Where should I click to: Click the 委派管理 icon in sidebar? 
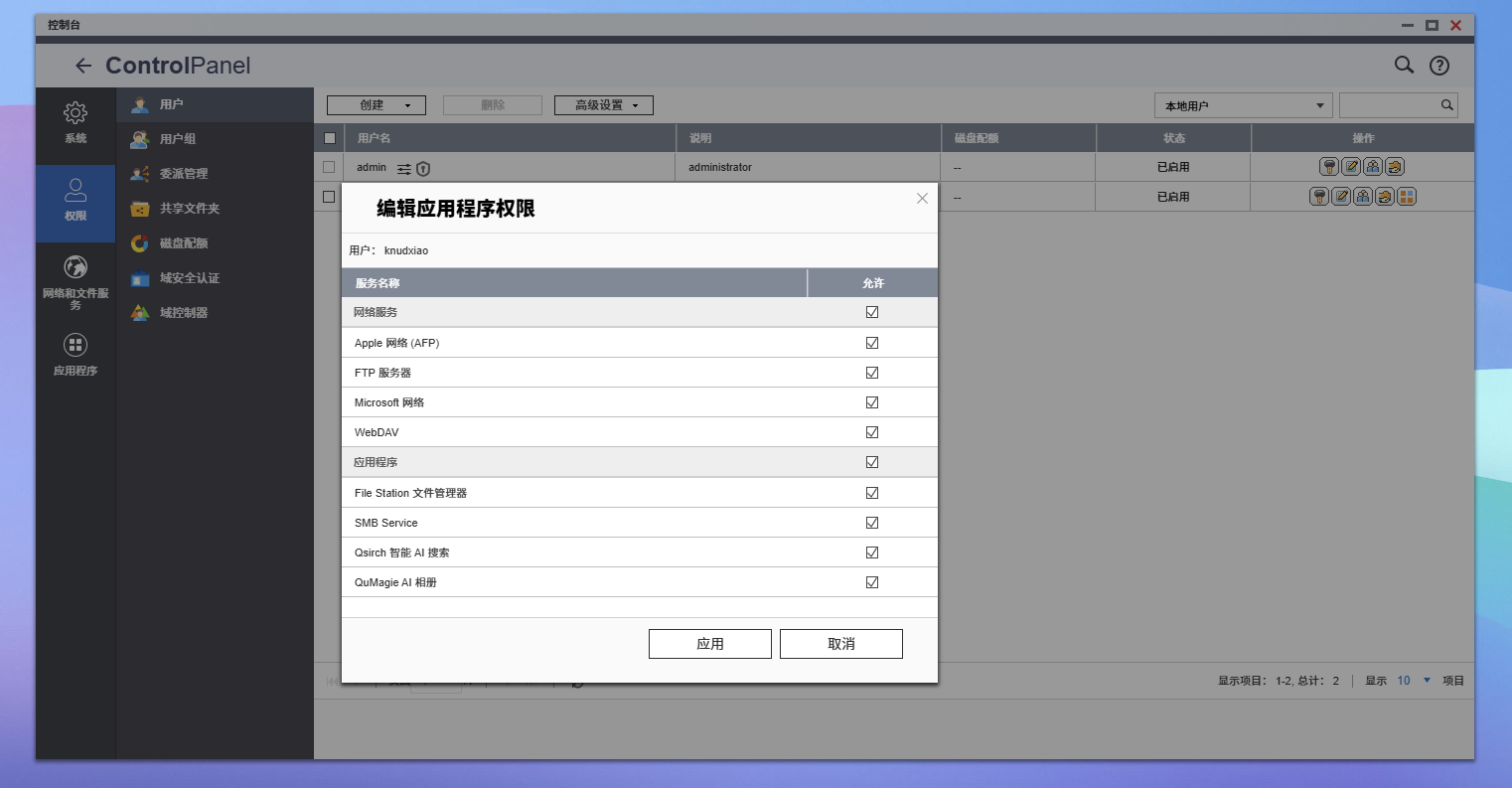(140, 174)
